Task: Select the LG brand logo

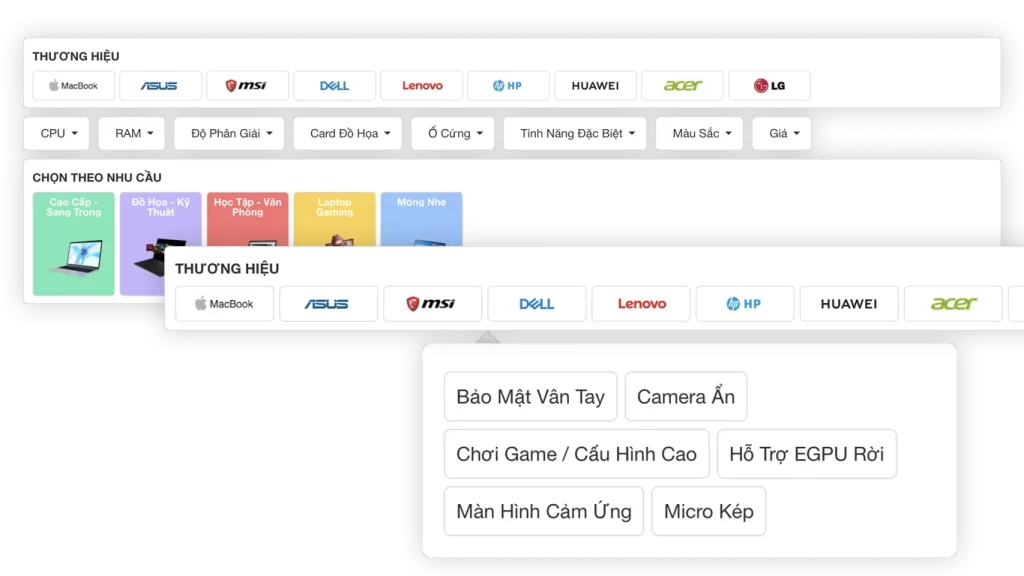Action: [769, 86]
